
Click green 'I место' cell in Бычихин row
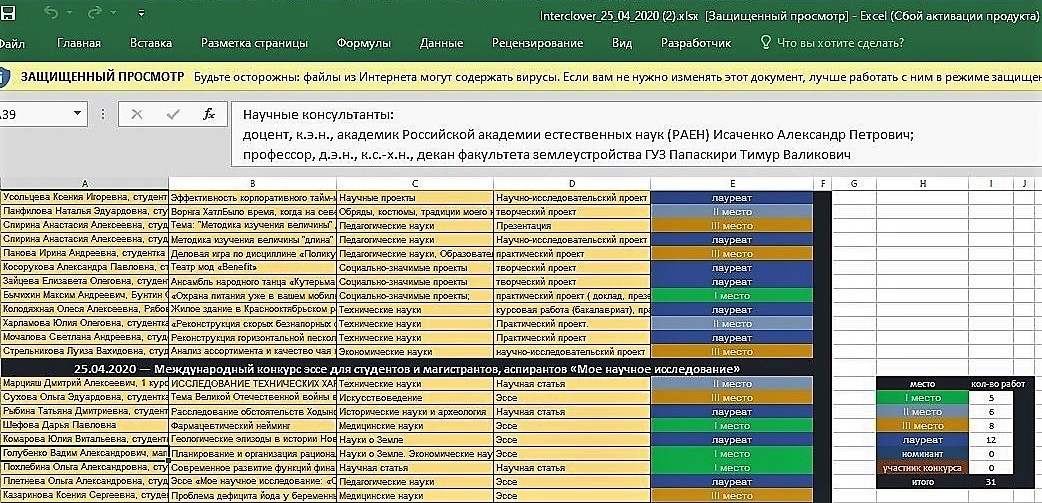(x=732, y=296)
